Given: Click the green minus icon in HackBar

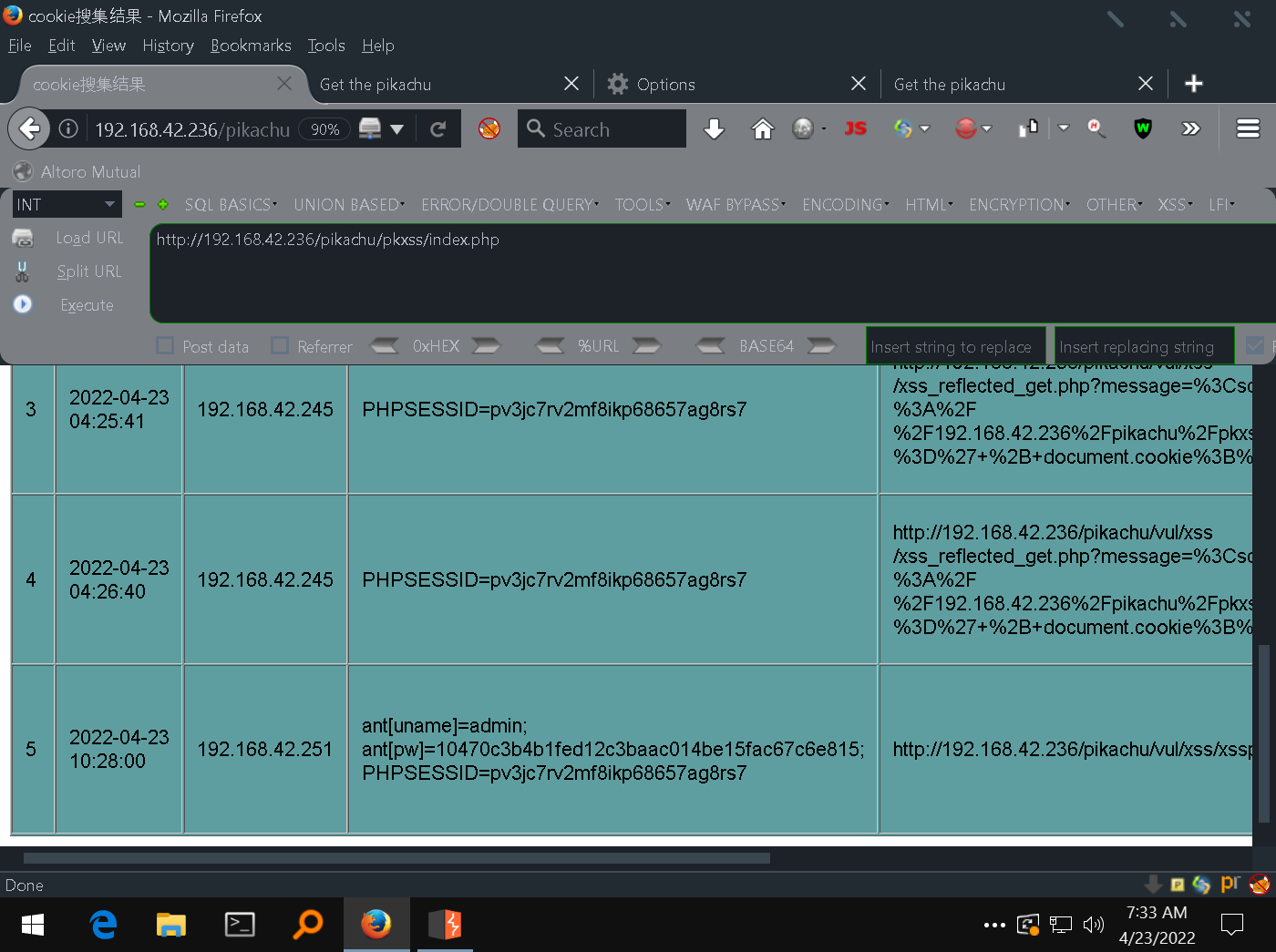Looking at the screenshot, I should (139, 205).
